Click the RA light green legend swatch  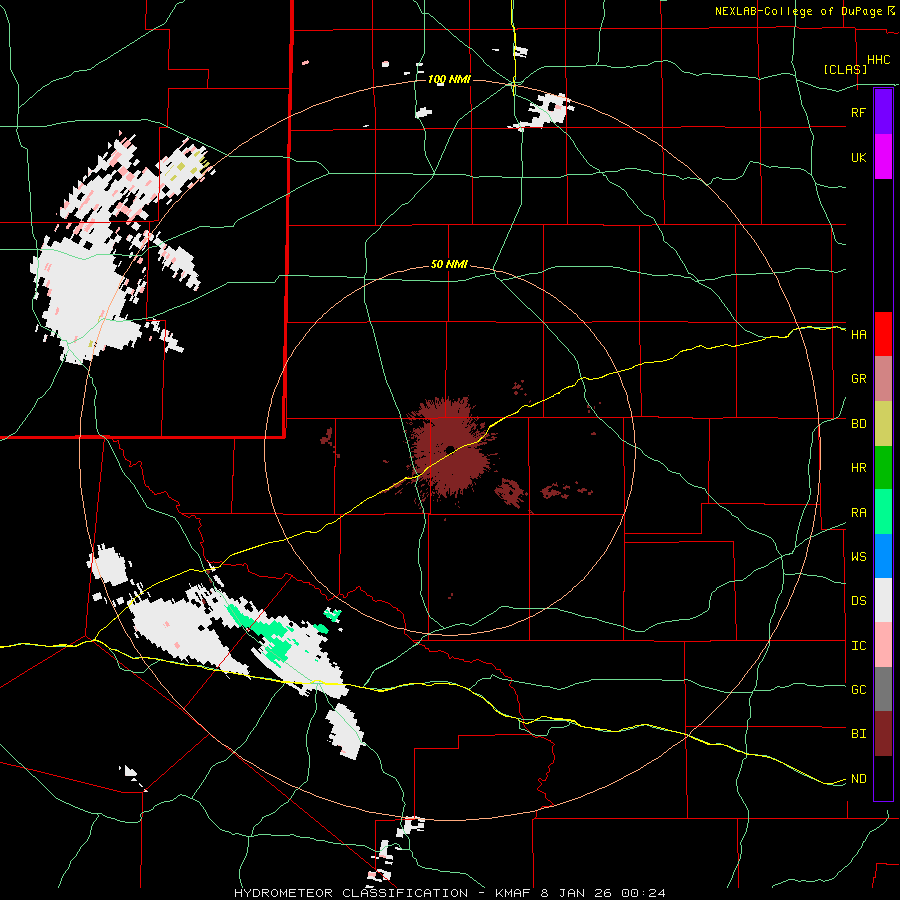[883, 512]
